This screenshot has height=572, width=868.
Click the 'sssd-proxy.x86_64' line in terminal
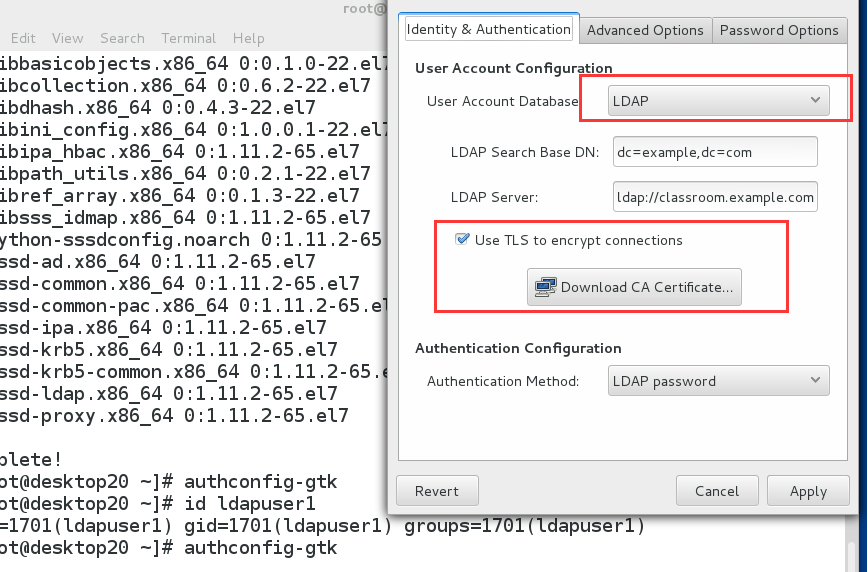coord(174,415)
